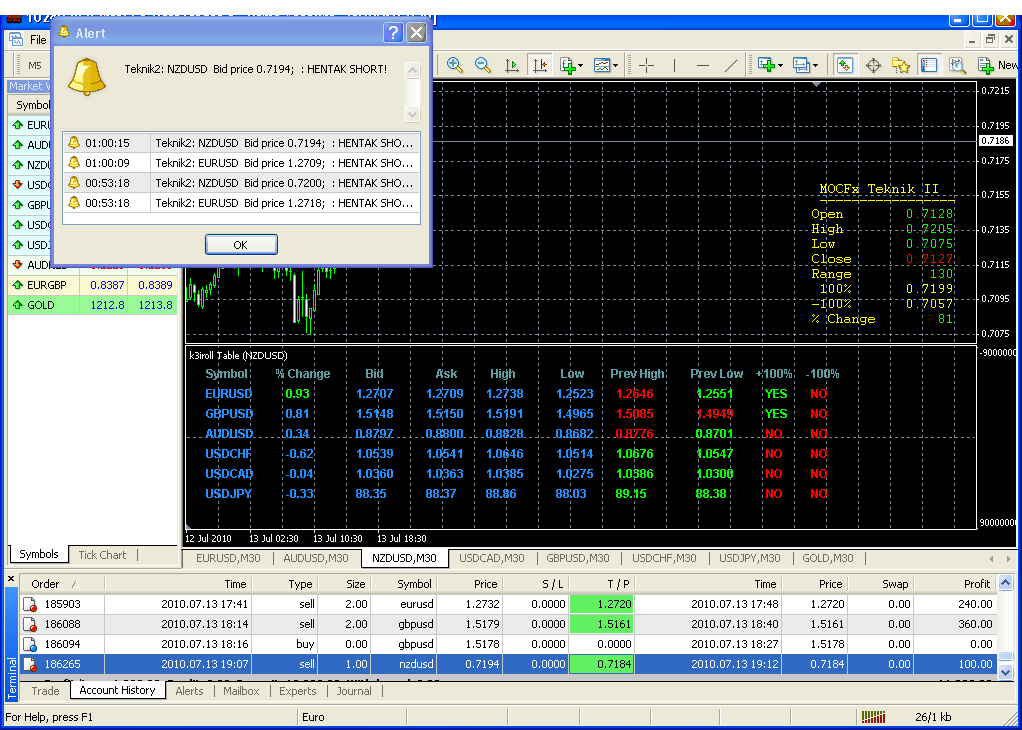Select the 01:00:09 EURUSD alert row

click(x=241, y=163)
